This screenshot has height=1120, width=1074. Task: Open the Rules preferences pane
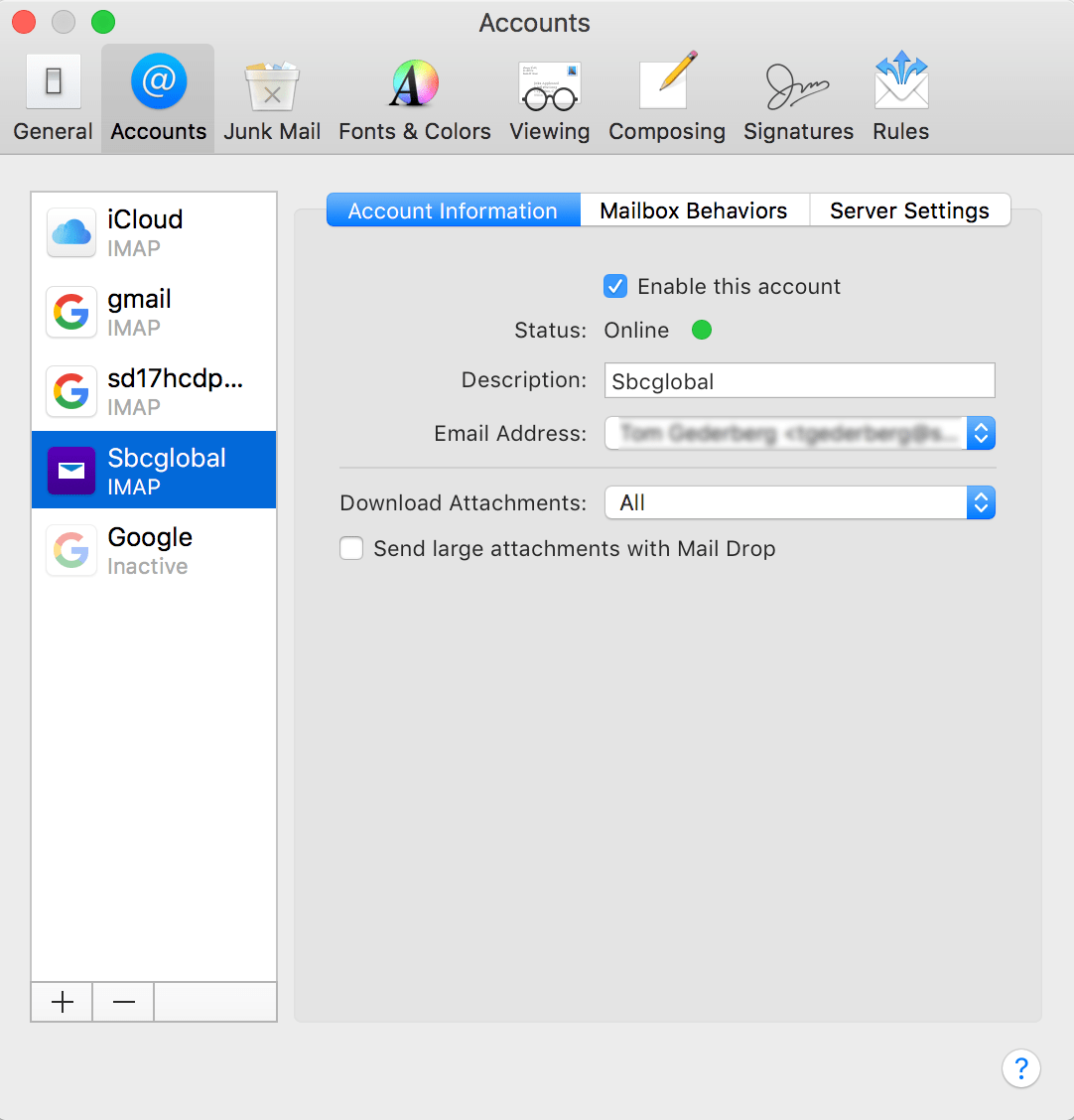coord(899,96)
